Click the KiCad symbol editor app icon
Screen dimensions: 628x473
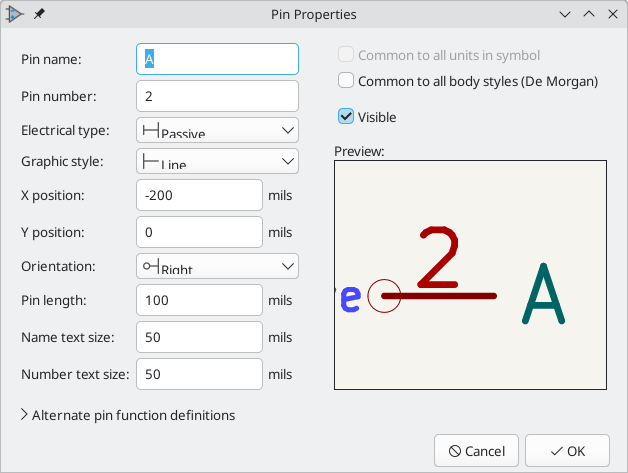tap(14, 14)
